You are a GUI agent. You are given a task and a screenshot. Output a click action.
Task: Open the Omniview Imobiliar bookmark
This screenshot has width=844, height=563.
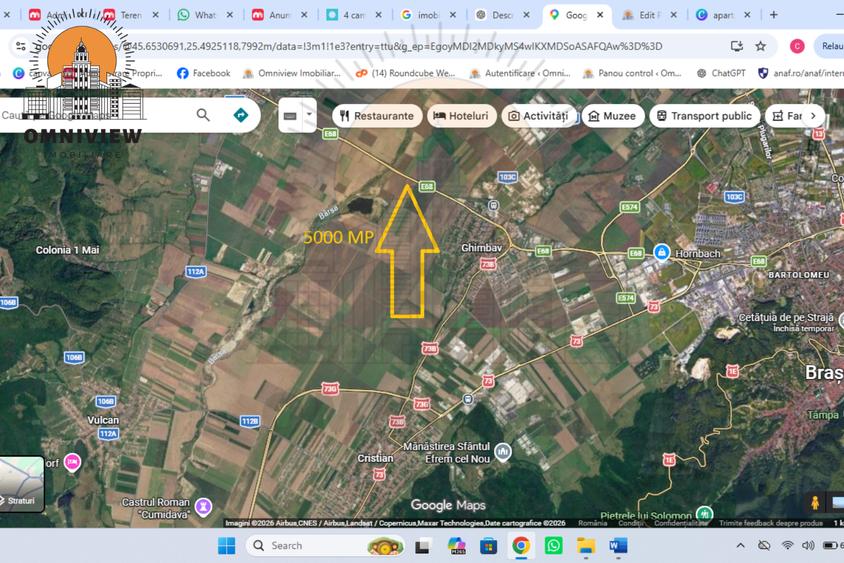click(x=292, y=73)
